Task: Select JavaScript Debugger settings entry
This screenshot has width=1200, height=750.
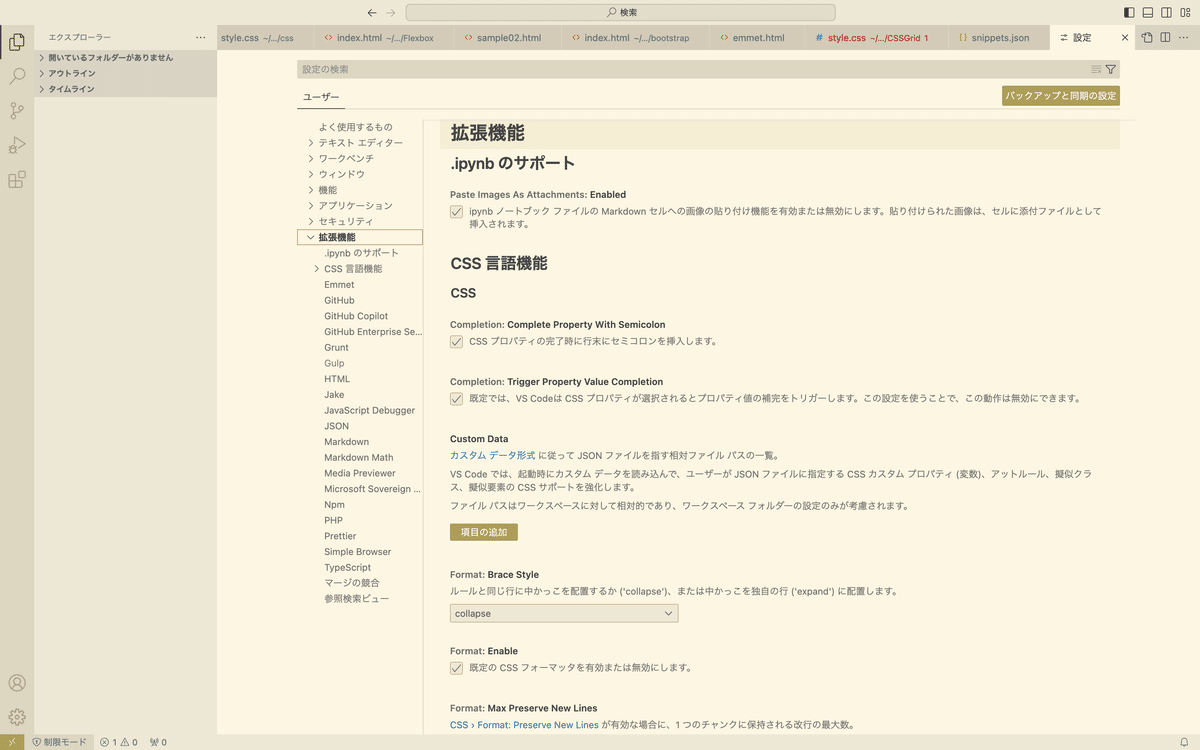Action: [369, 410]
